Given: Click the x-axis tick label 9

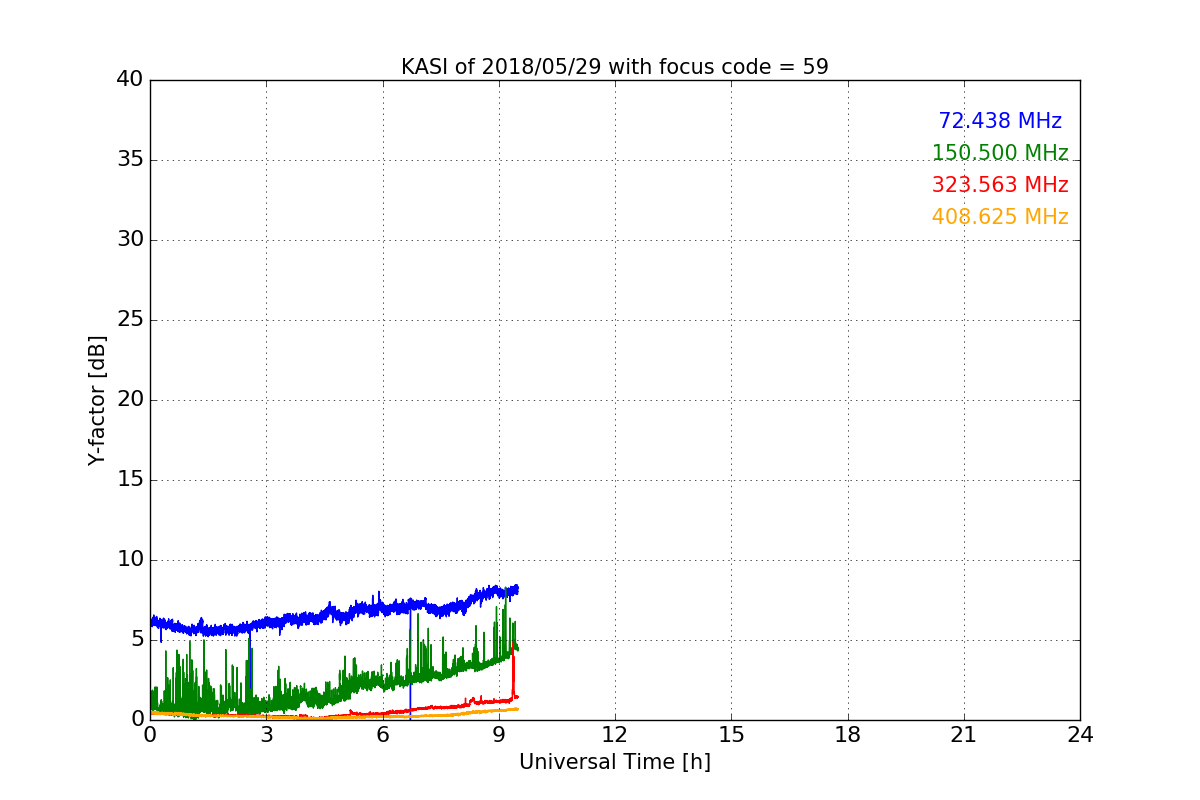Looking at the screenshot, I should 499,735.
